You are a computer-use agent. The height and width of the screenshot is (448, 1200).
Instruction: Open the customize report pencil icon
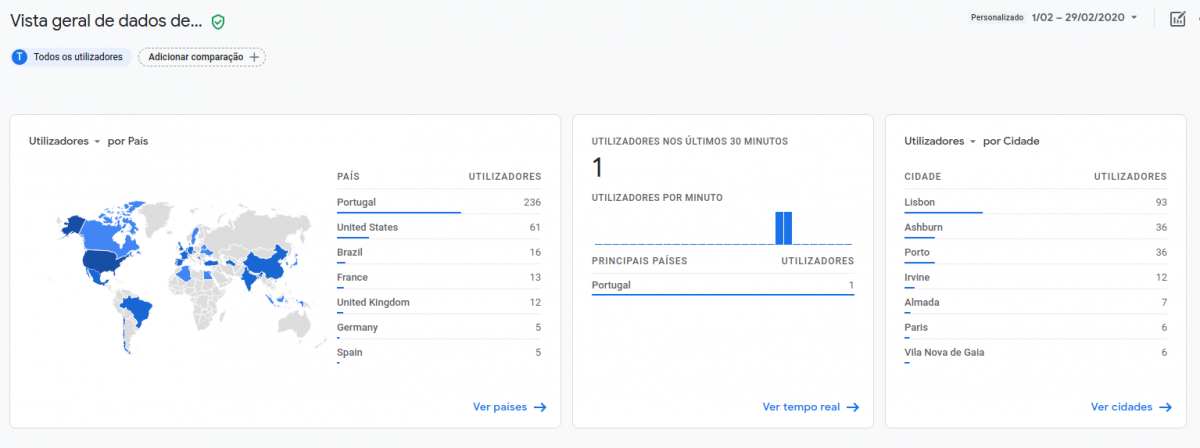(x=1178, y=18)
